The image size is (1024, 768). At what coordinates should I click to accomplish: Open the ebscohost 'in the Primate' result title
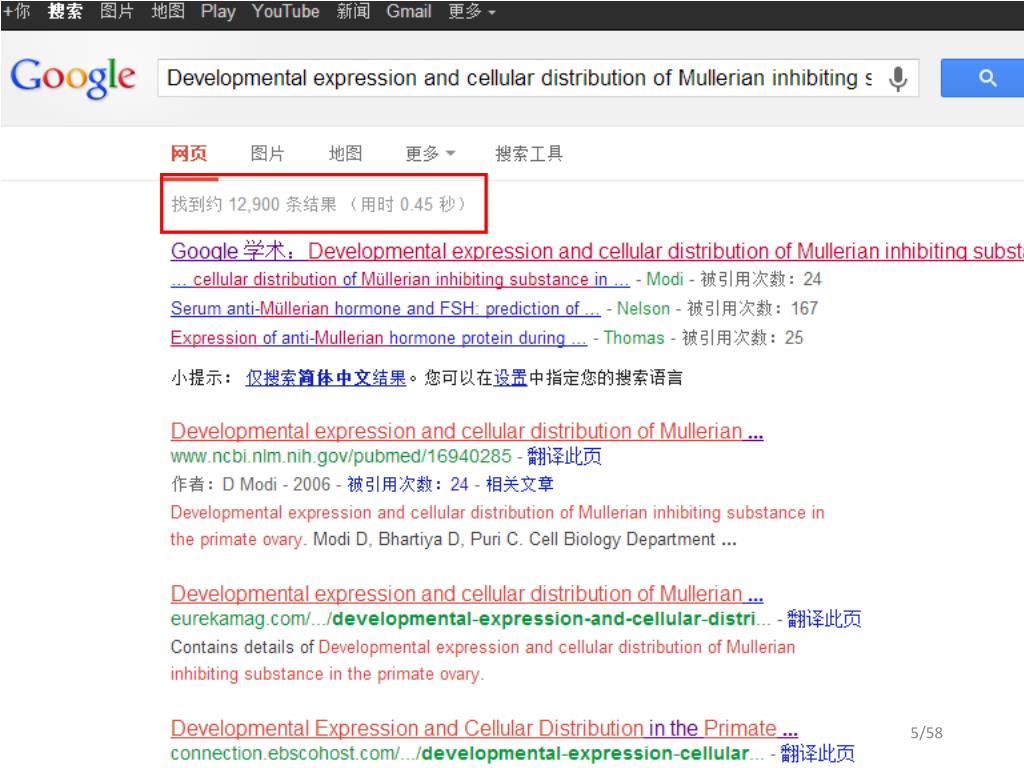[484, 728]
